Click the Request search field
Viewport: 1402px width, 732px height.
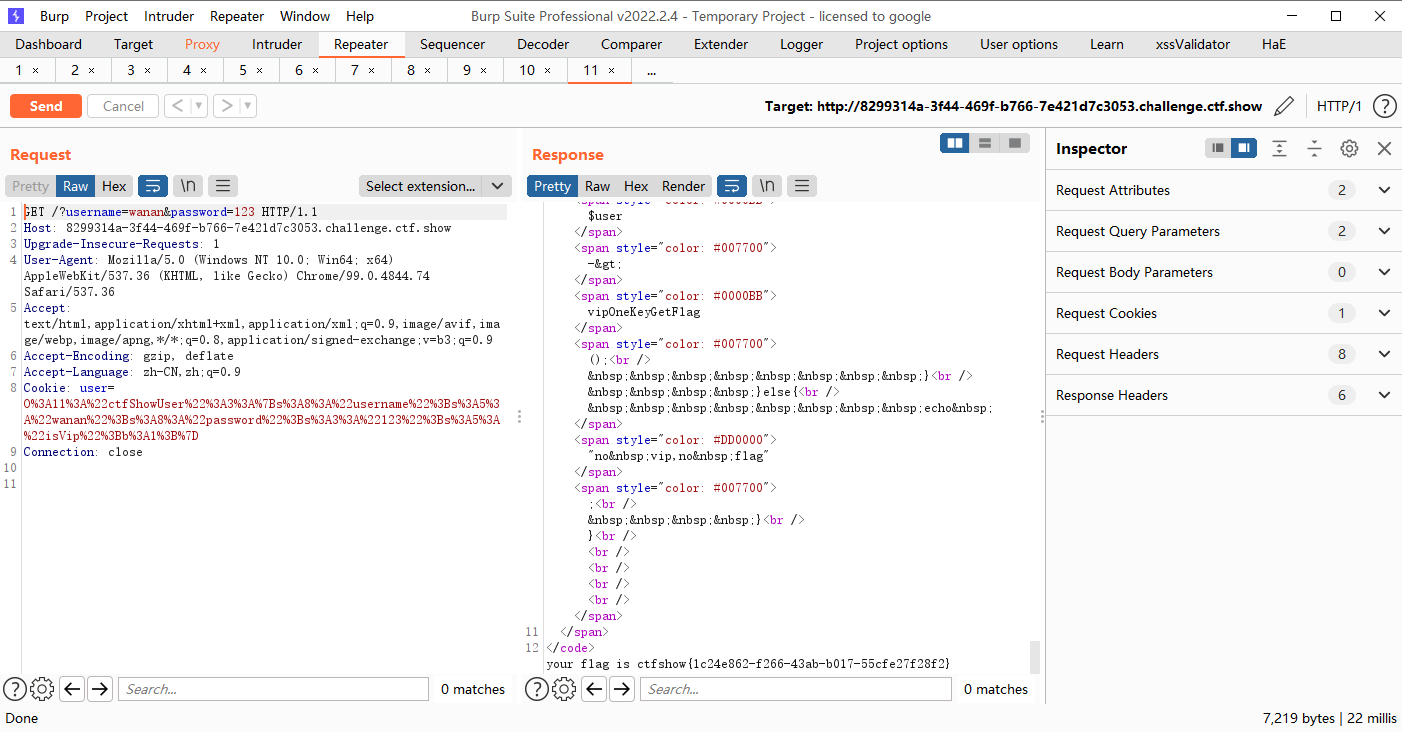tap(273, 688)
